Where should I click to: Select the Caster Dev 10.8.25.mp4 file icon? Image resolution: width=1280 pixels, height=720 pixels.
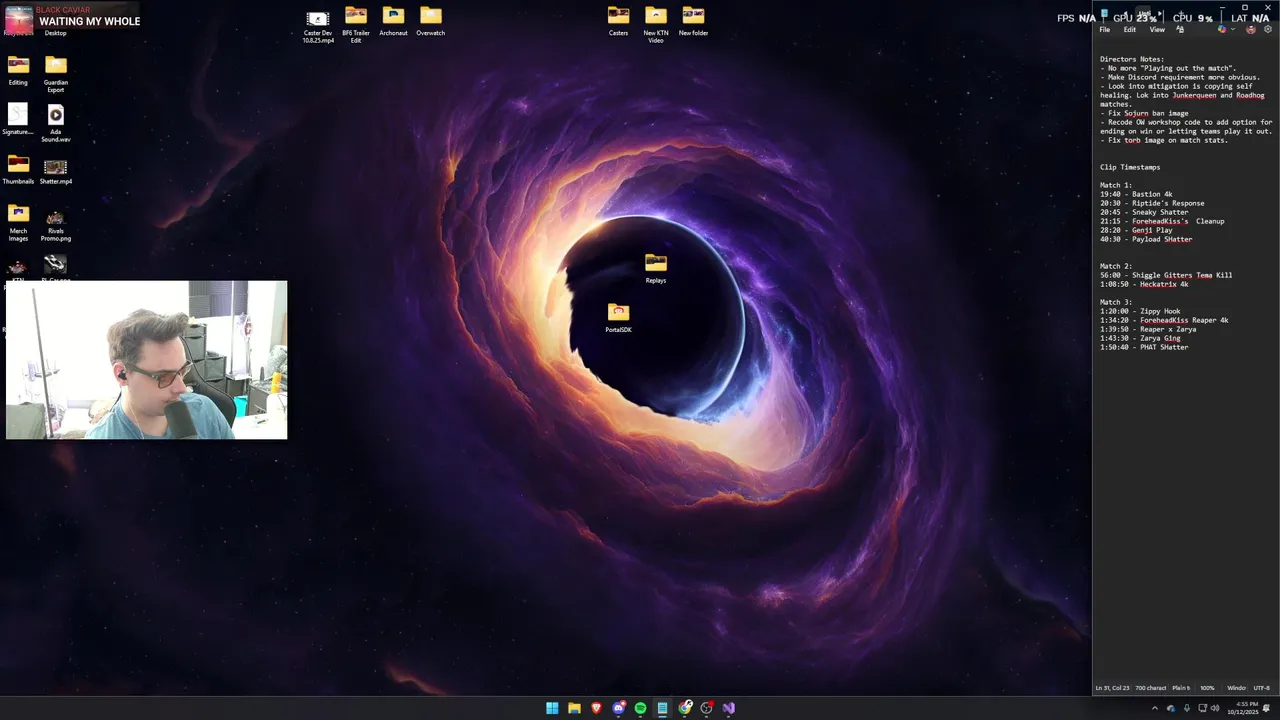point(318,26)
